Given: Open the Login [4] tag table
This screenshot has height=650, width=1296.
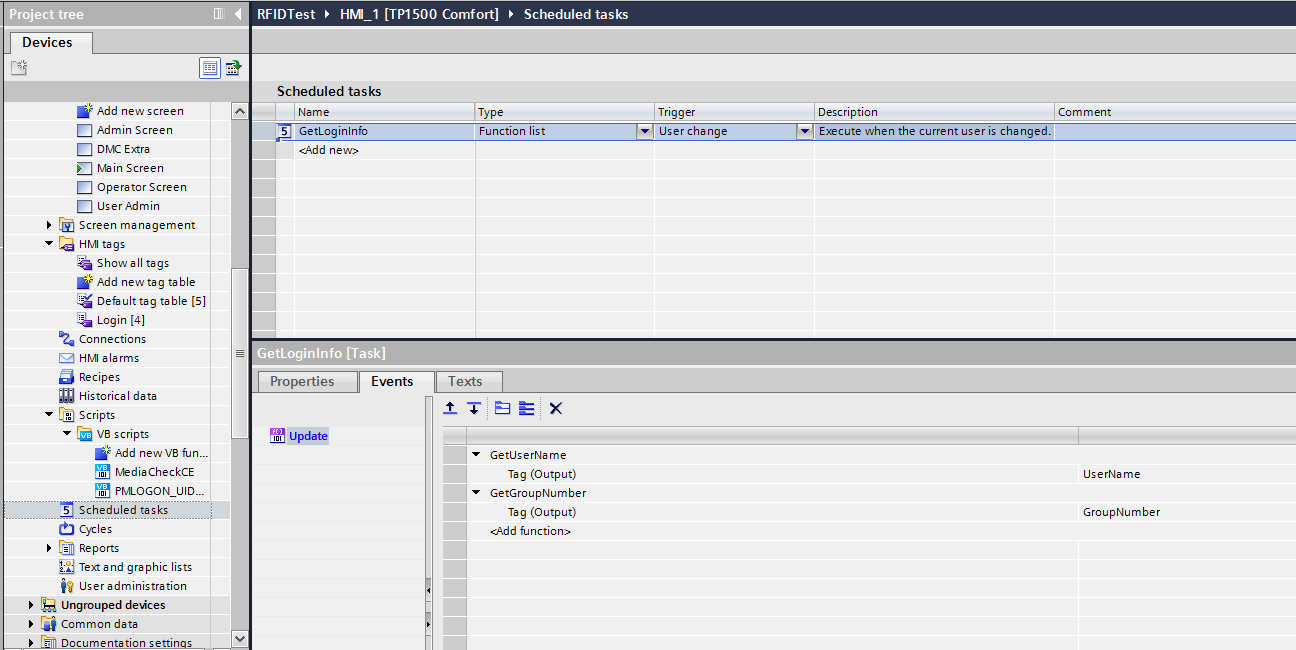Looking at the screenshot, I should tap(120, 320).
